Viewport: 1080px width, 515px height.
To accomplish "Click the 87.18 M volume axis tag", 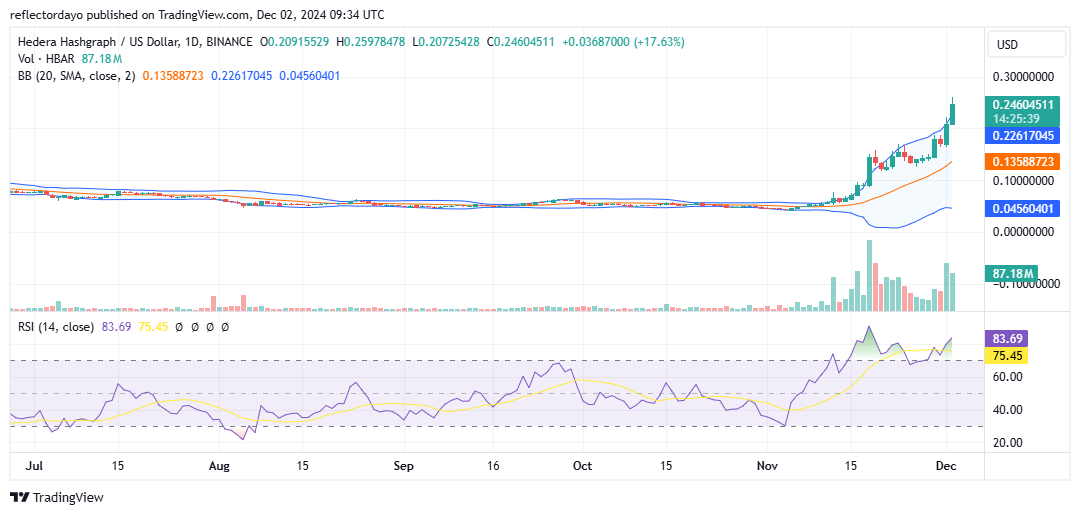I will [x=1011, y=274].
